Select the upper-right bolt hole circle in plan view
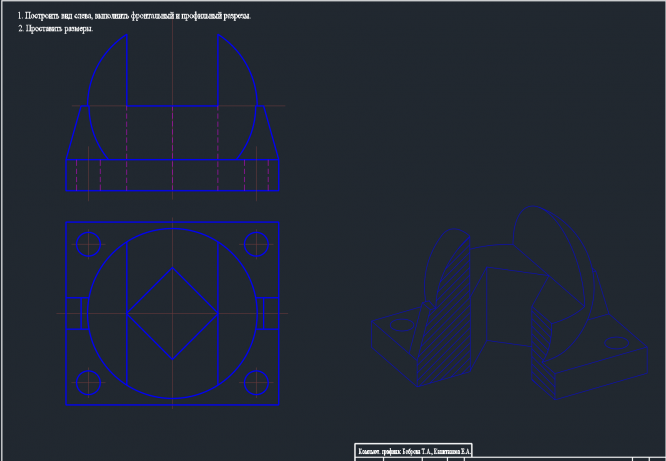 [257, 244]
